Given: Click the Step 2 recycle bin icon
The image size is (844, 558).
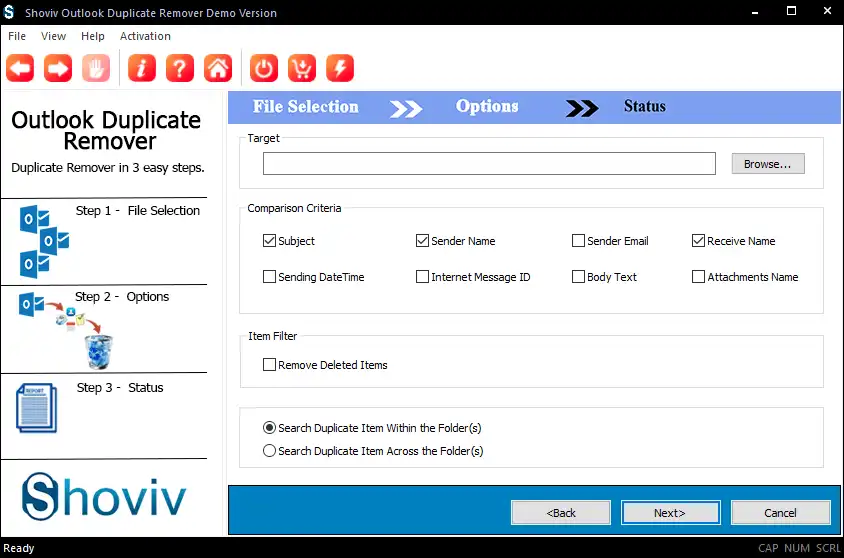Looking at the screenshot, I should click(x=99, y=352).
